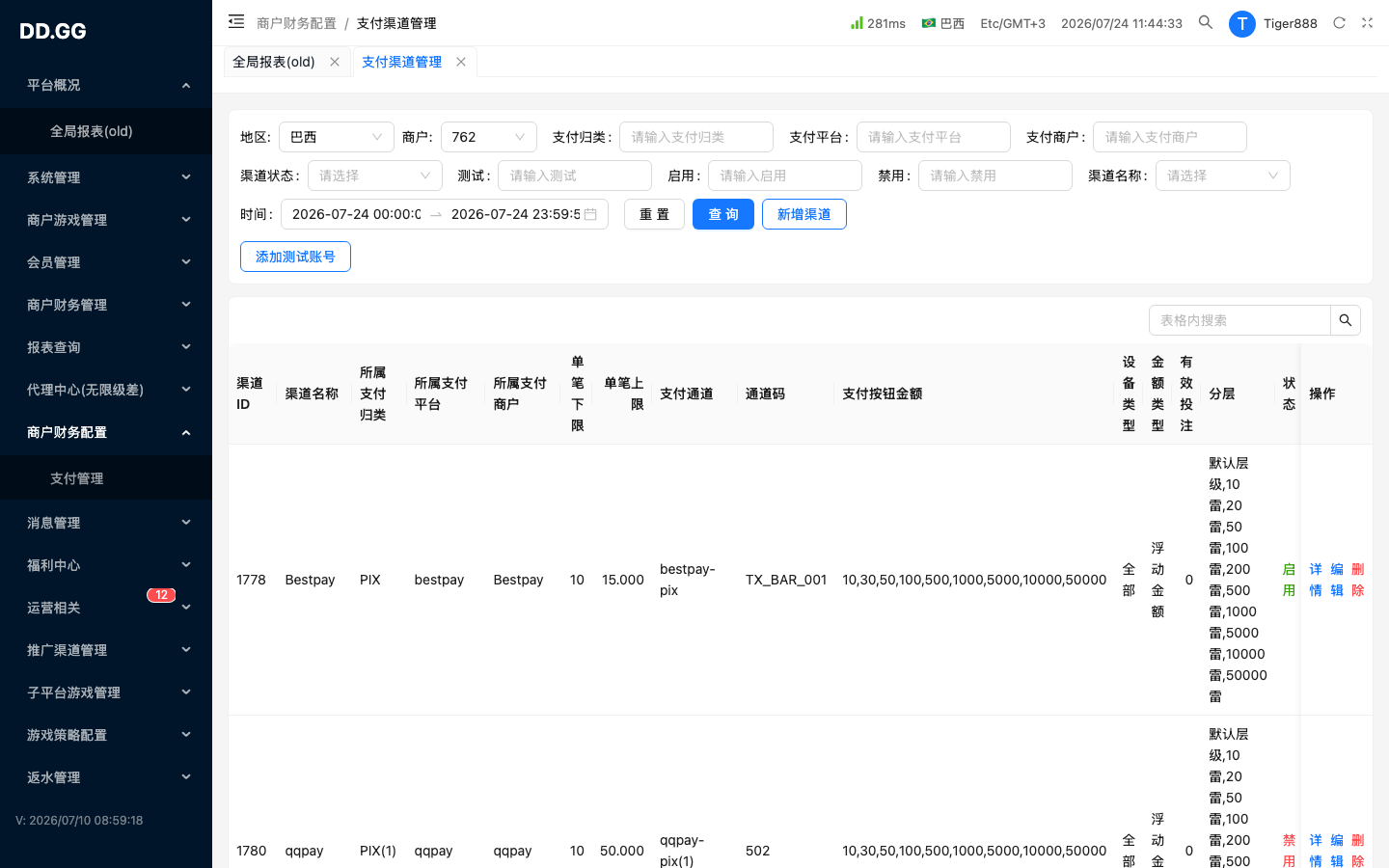Expand the 游戏策略配置 sidebar menu

pos(106,735)
